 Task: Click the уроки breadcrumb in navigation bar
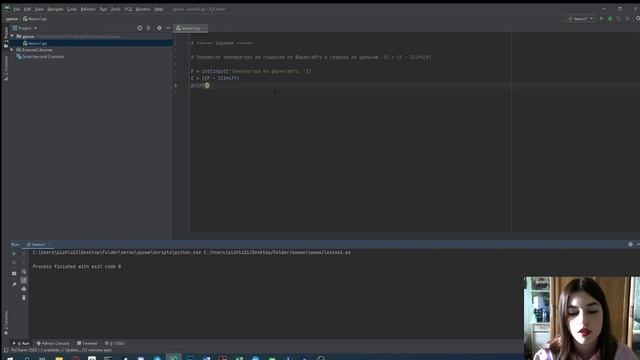12,19
